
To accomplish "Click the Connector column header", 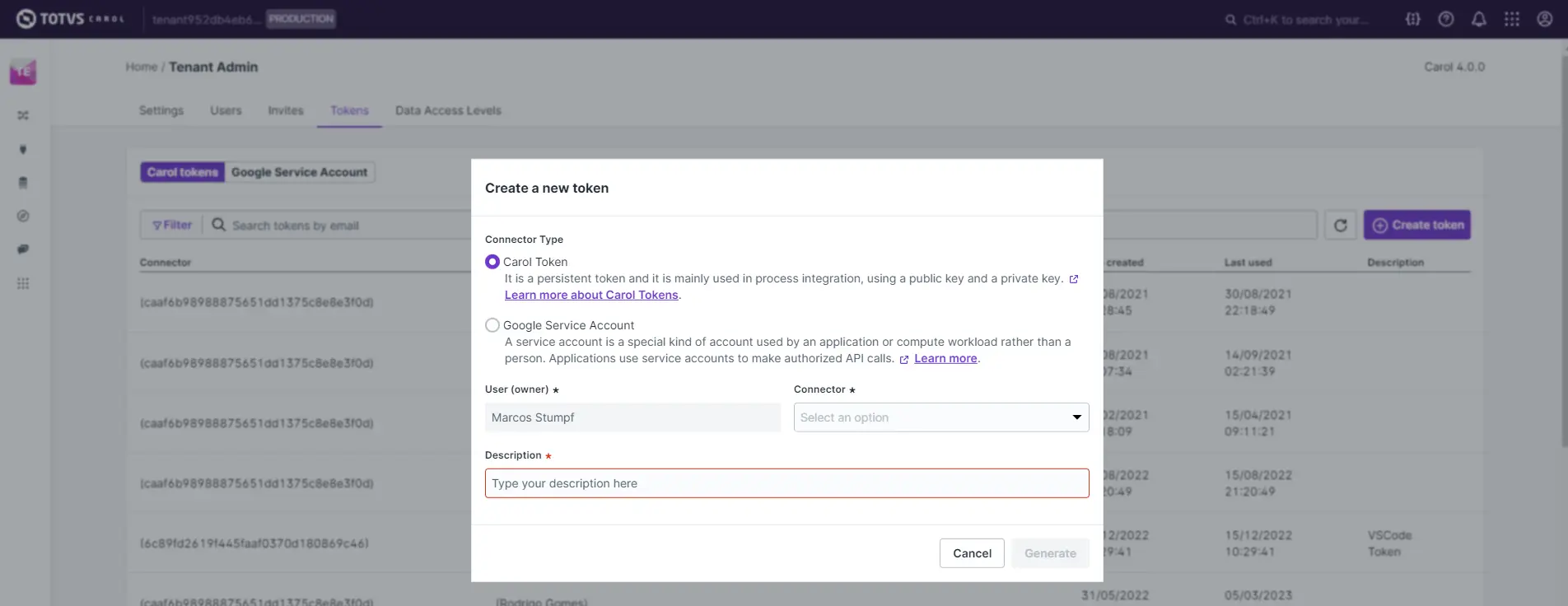I will point(166,263).
